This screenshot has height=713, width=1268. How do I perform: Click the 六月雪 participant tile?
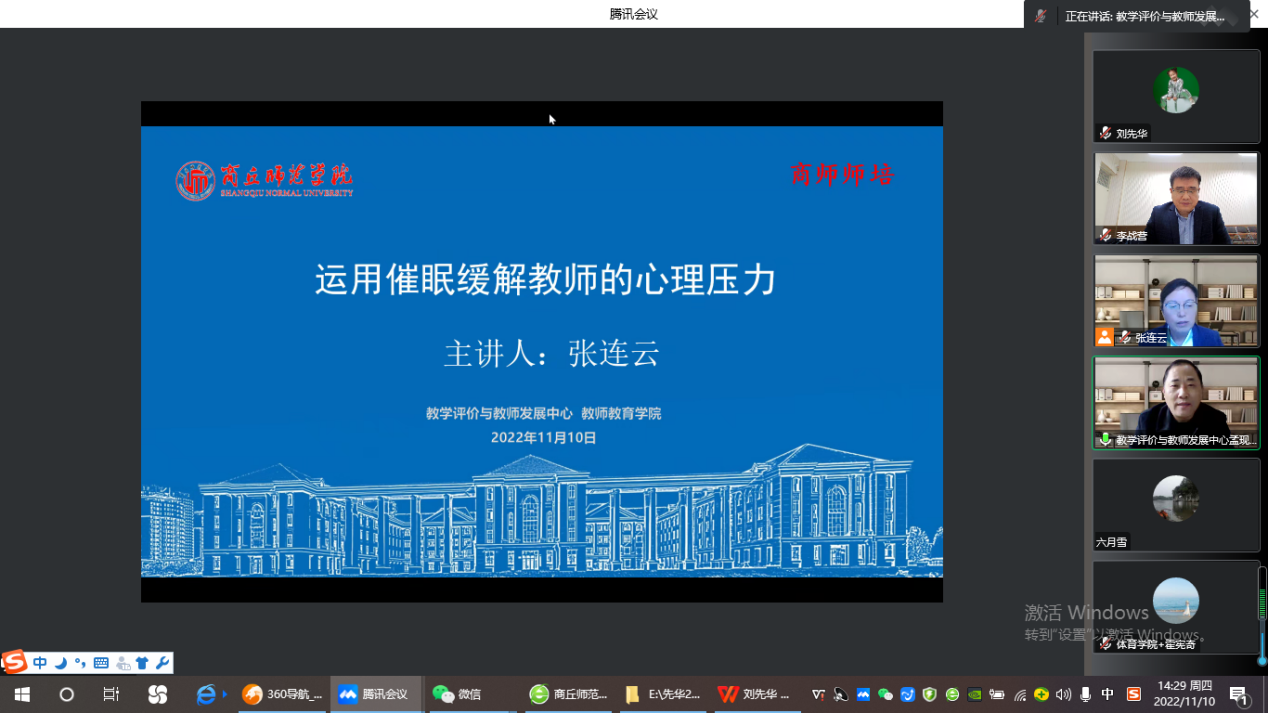(1175, 505)
